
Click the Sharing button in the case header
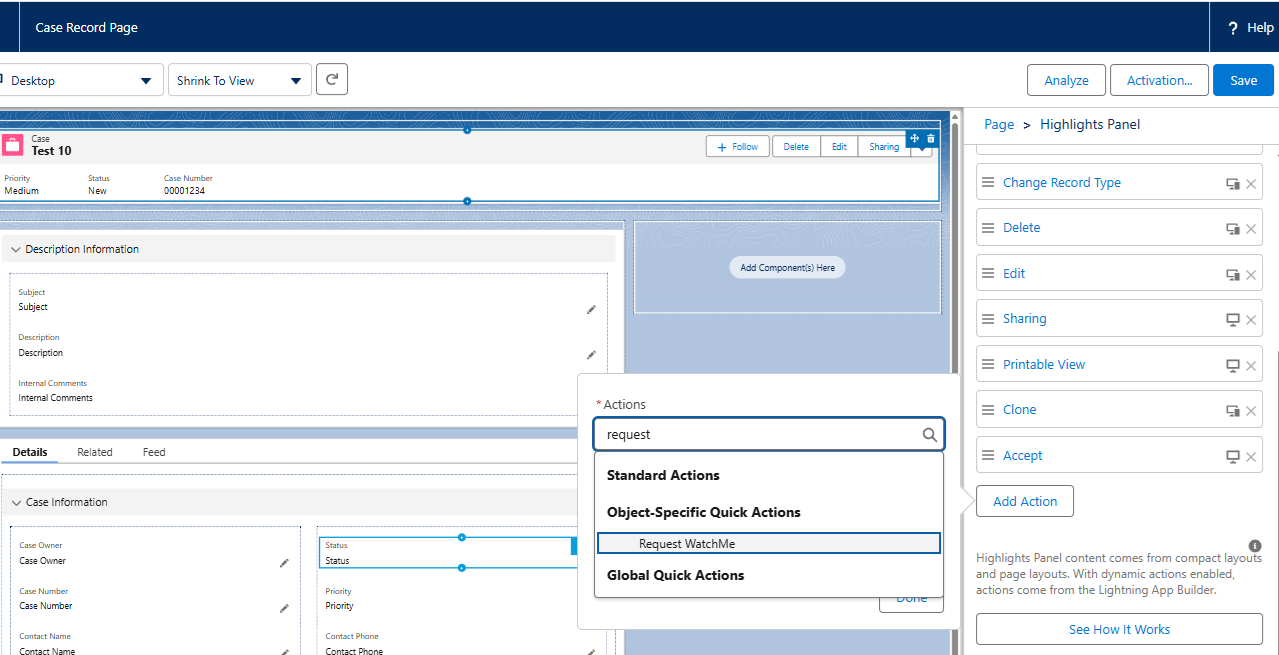click(884, 146)
